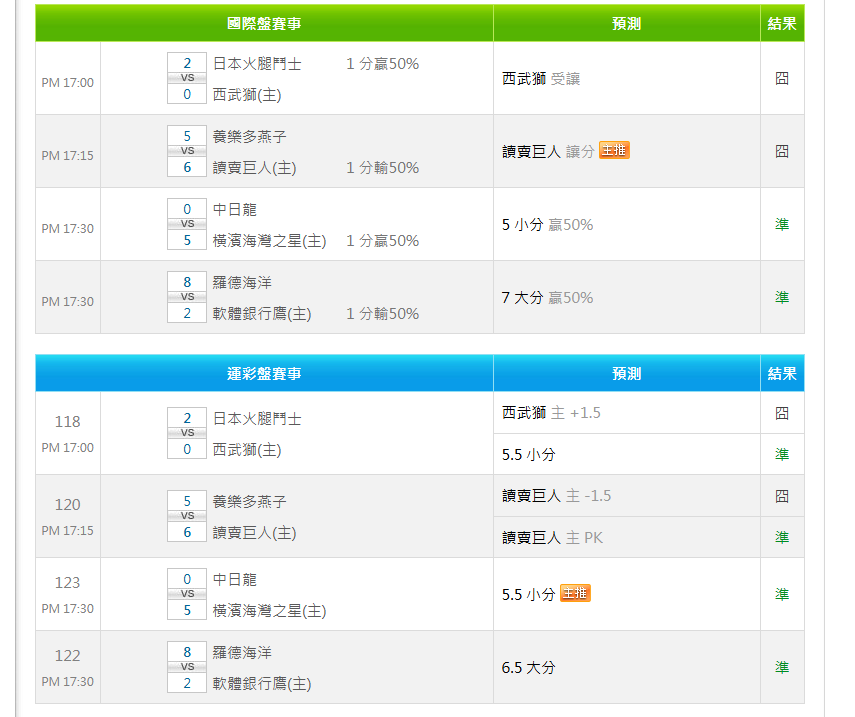Click PM 17:15 in the 國際盤 table
The image size is (855, 717).
68,155
